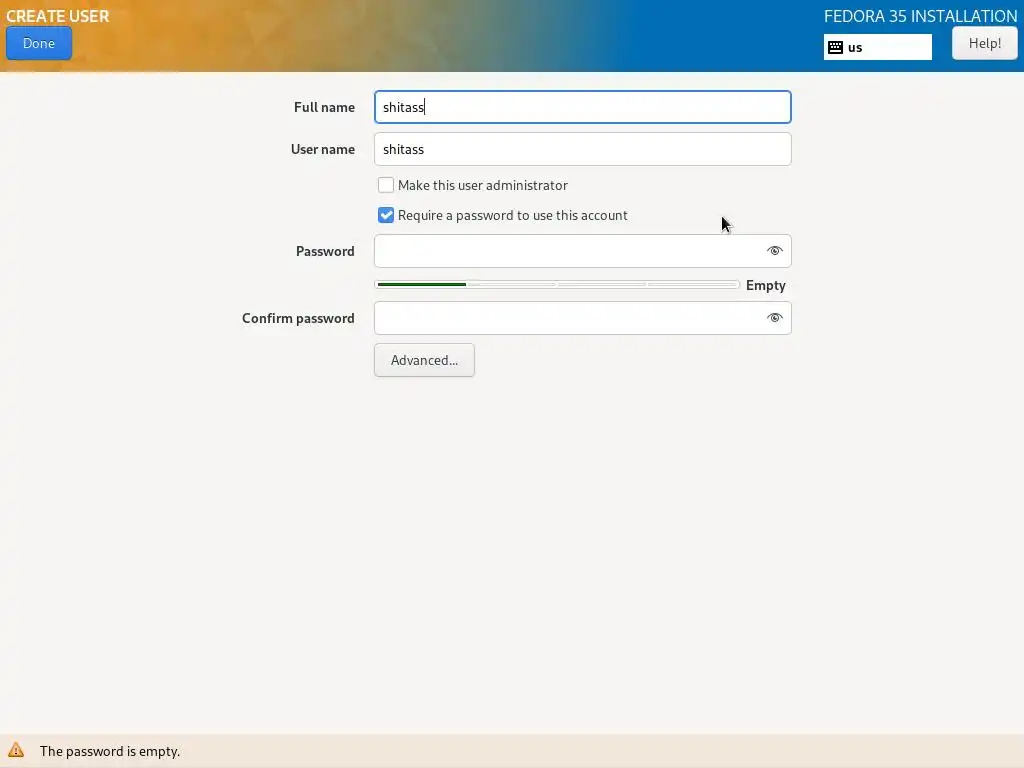Show password via eye icon in Password field

tap(775, 251)
